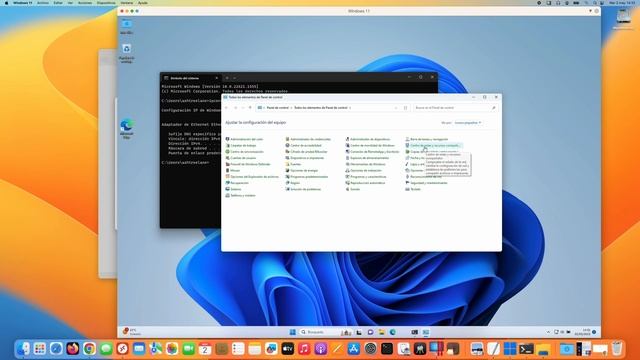
Task: Open Barra de tareas y navegación
Action: pos(427,139)
